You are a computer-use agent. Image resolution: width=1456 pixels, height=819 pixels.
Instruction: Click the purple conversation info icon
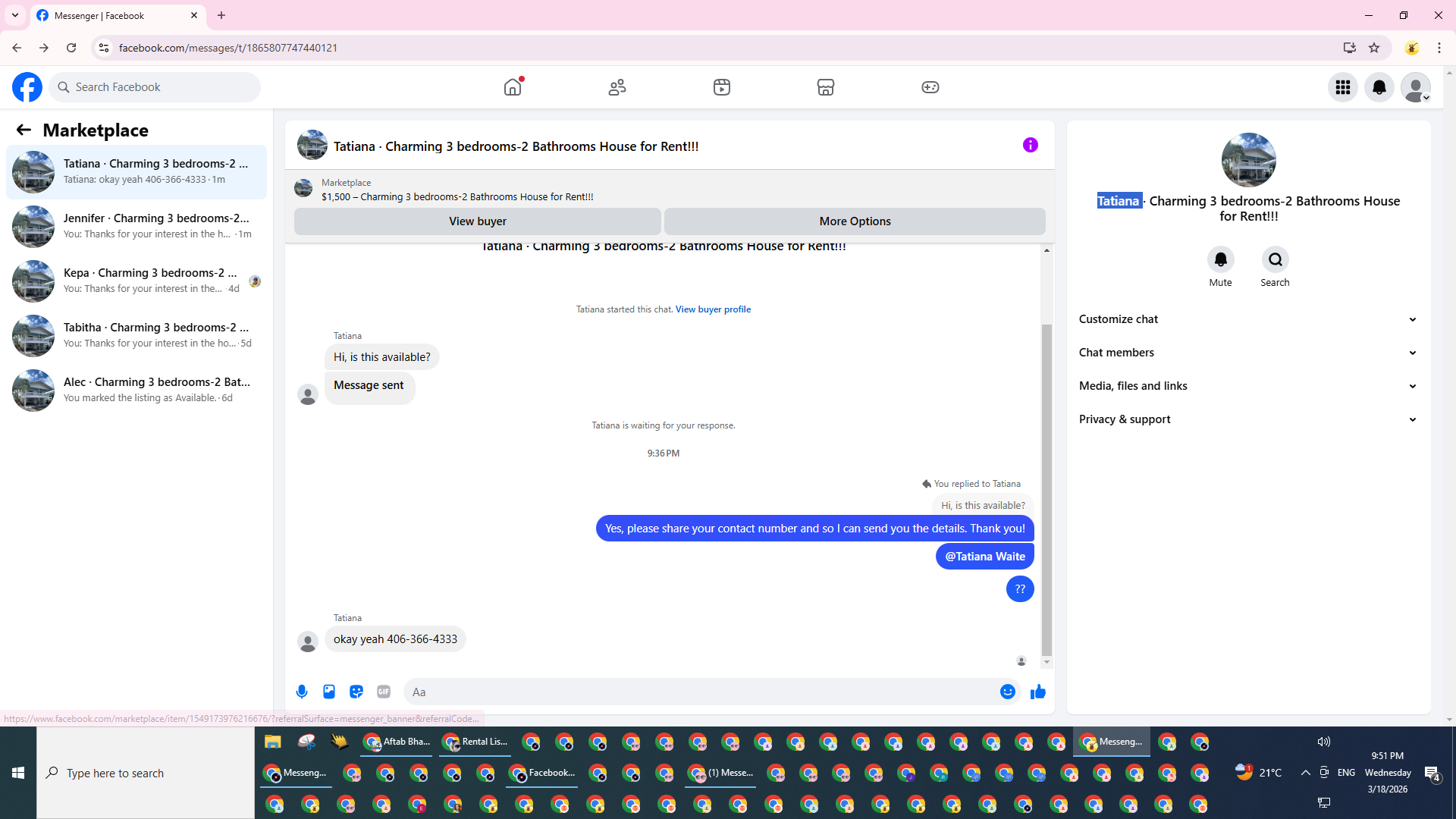click(1030, 145)
